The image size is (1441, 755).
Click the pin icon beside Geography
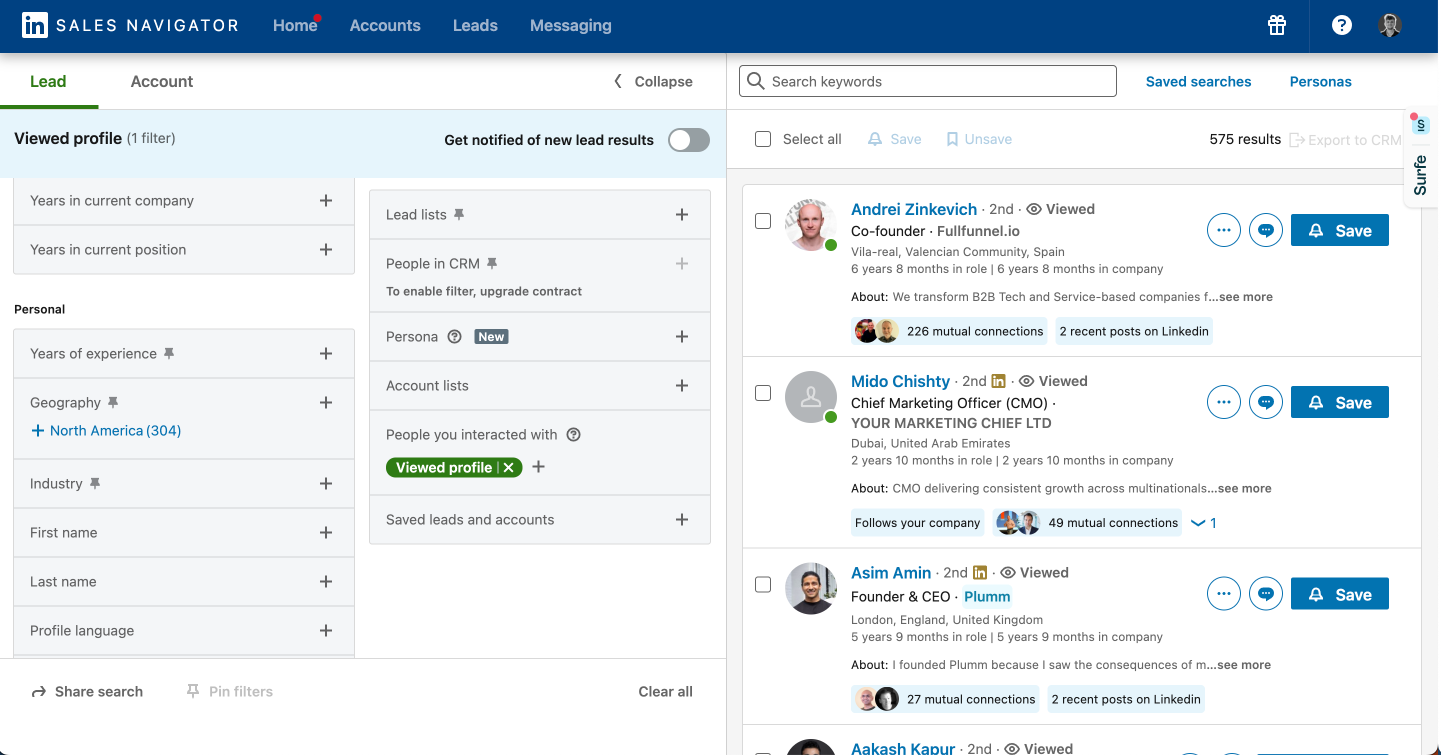coord(113,402)
